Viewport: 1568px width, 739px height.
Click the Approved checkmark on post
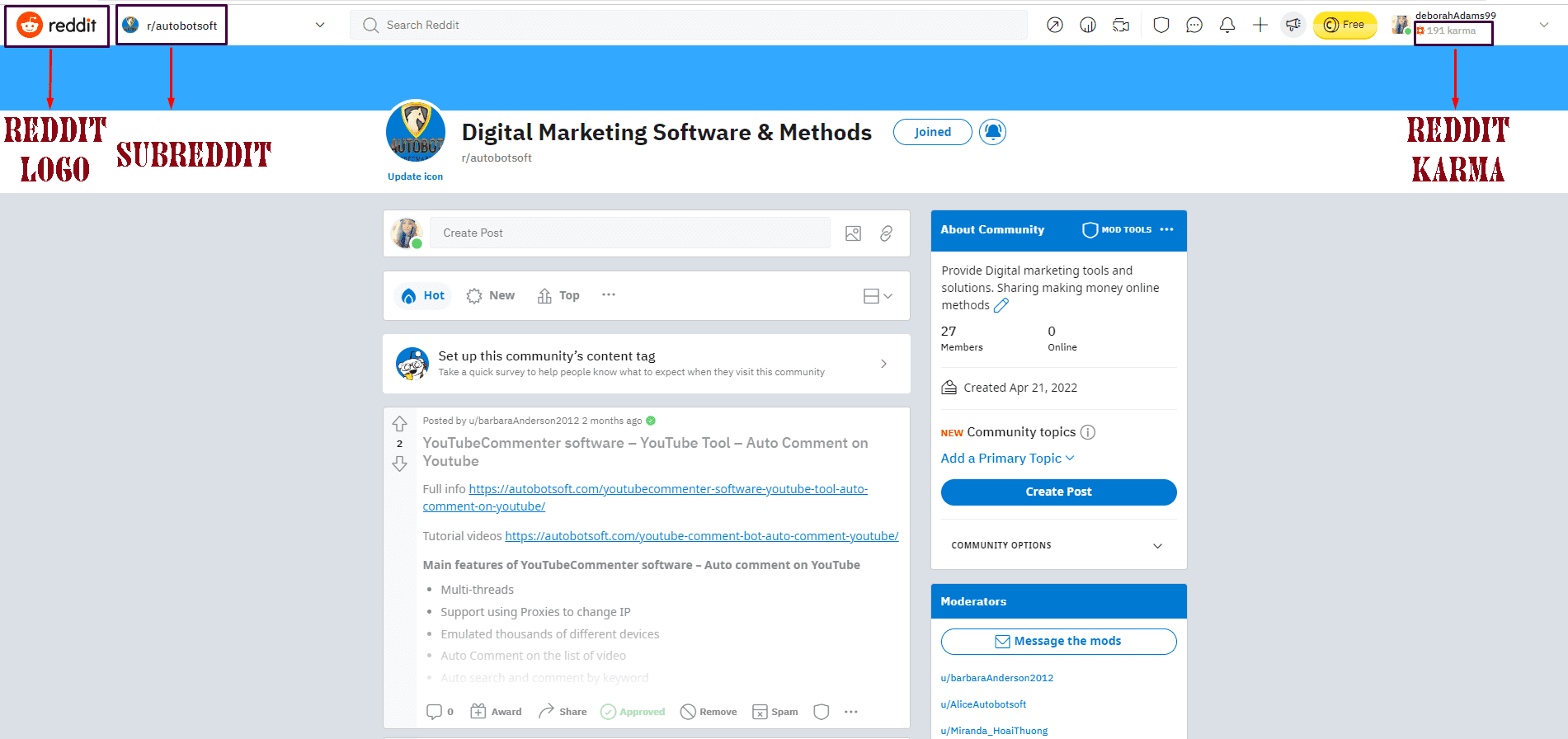click(x=633, y=712)
